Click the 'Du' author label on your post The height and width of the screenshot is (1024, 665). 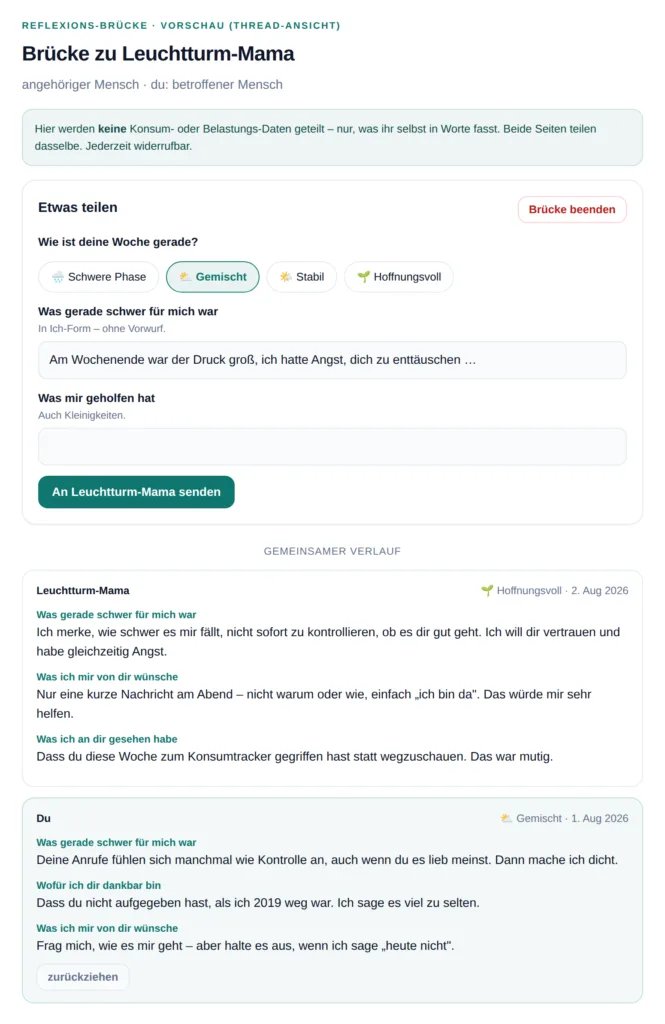pyautogui.click(x=44, y=818)
